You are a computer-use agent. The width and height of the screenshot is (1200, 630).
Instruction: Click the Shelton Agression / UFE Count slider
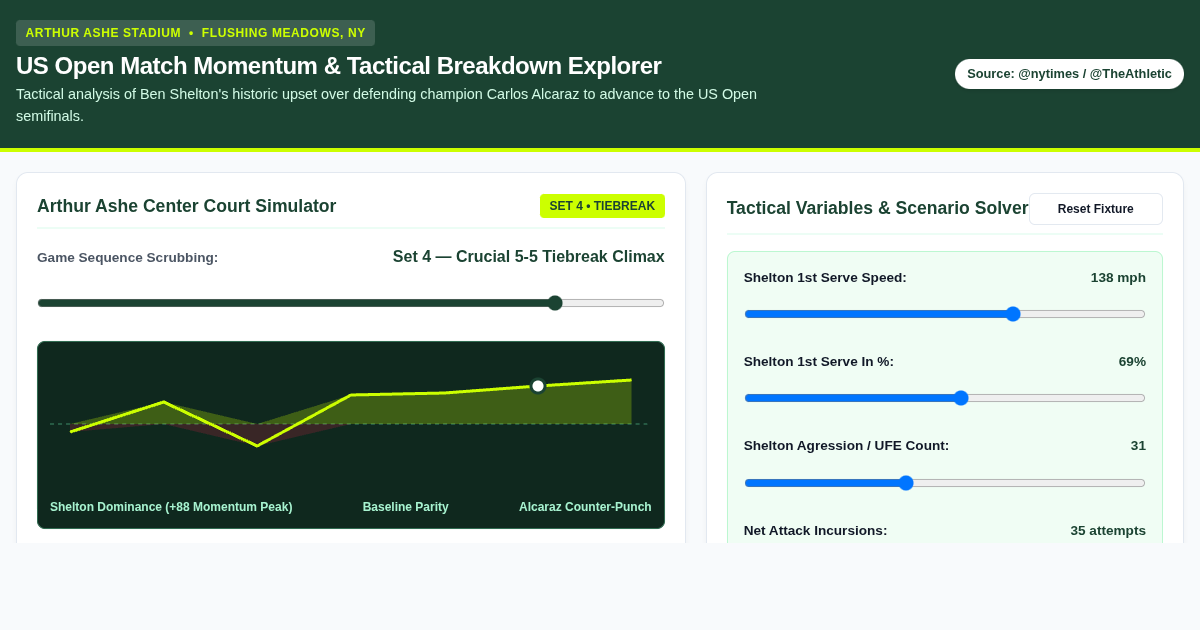(945, 483)
